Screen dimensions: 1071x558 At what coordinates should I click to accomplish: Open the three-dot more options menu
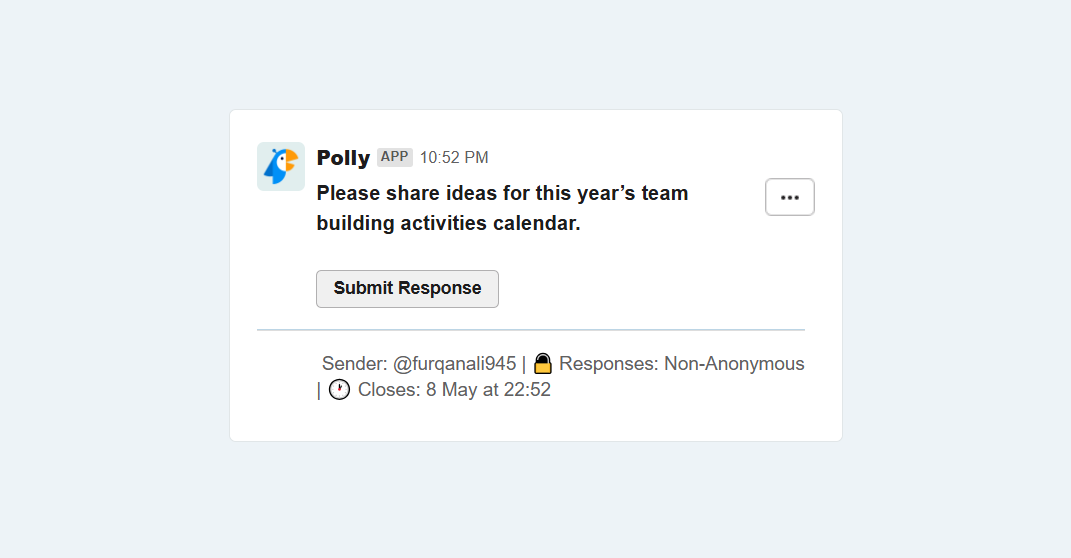point(790,197)
